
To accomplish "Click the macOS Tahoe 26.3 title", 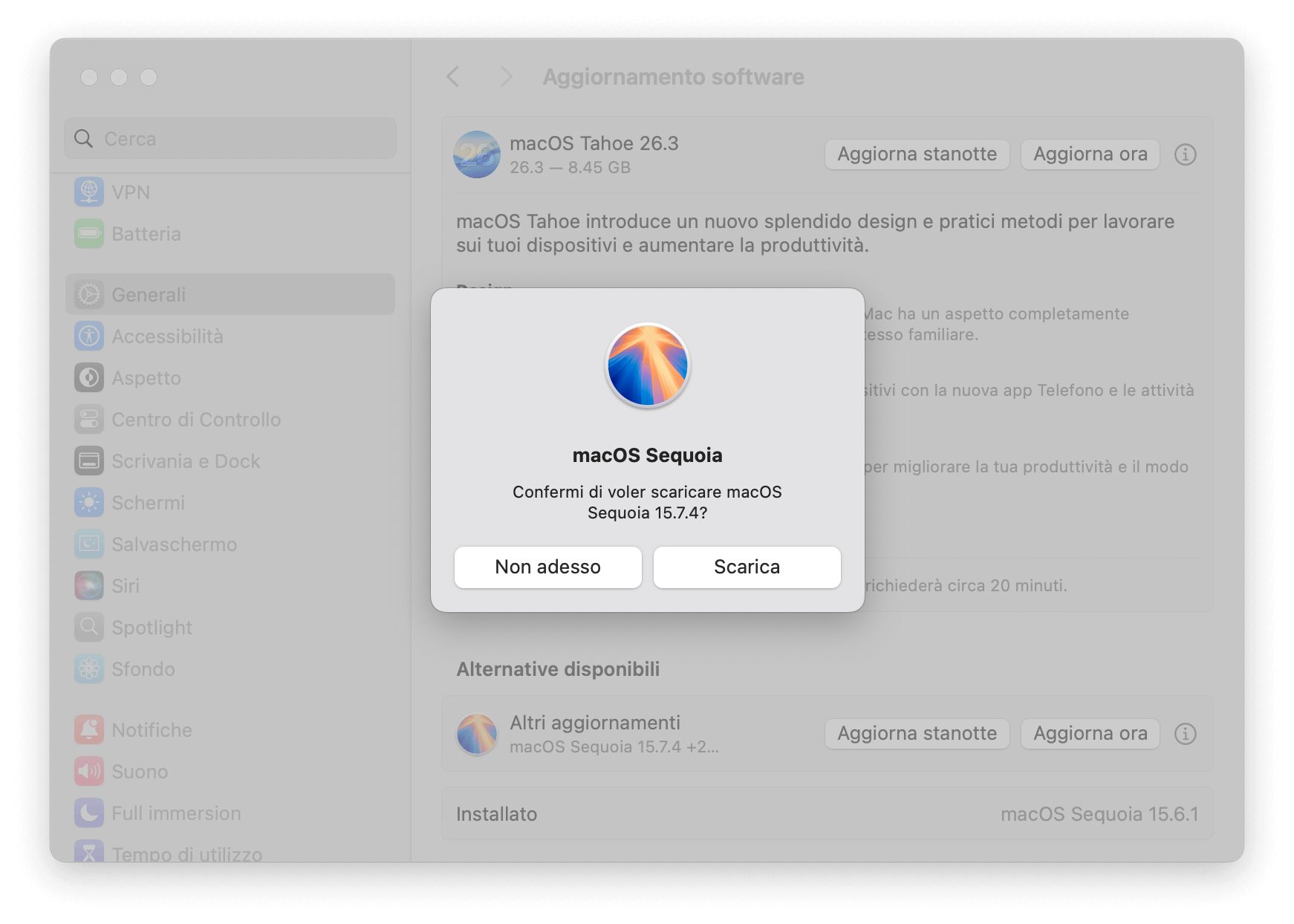I will pyautogui.click(x=594, y=143).
